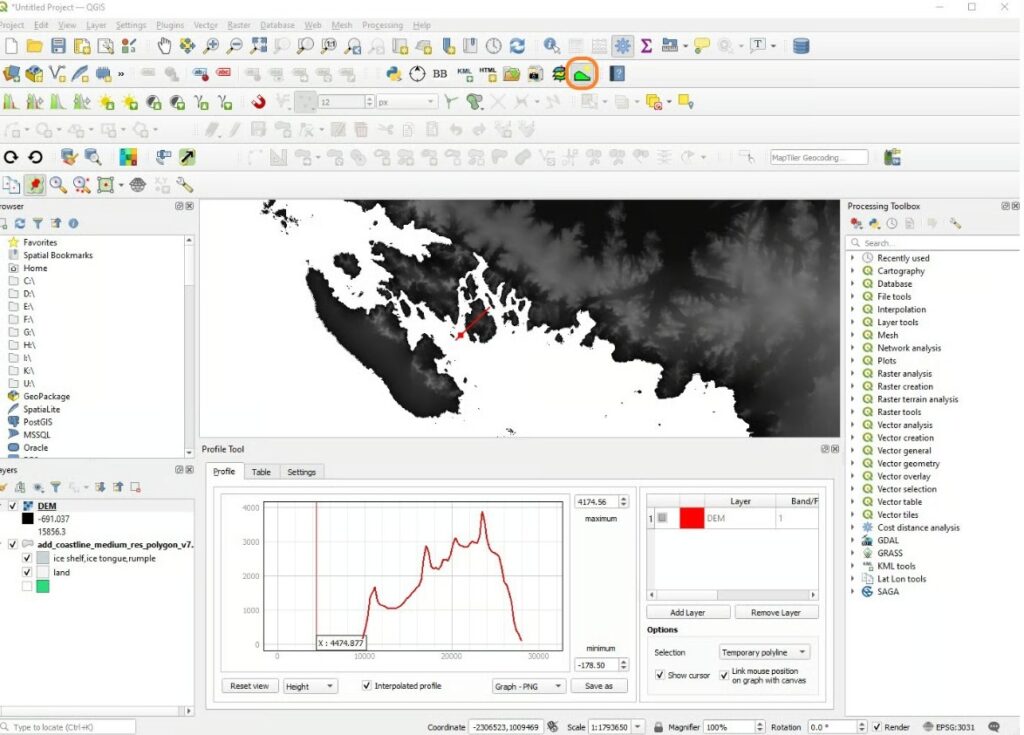Click the green legend color swatch in Layers
Screen dimensions: 1024x735
[x=42, y=586]
